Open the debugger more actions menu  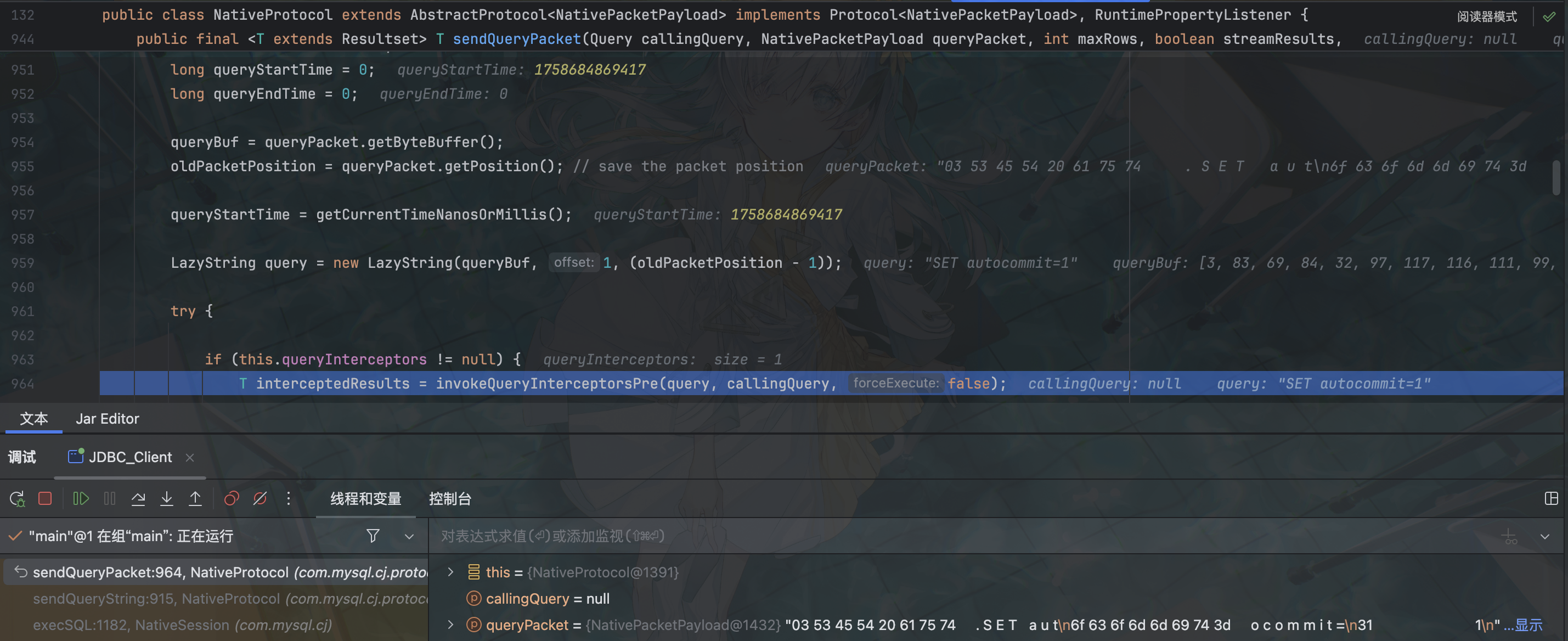click(289, 499)
